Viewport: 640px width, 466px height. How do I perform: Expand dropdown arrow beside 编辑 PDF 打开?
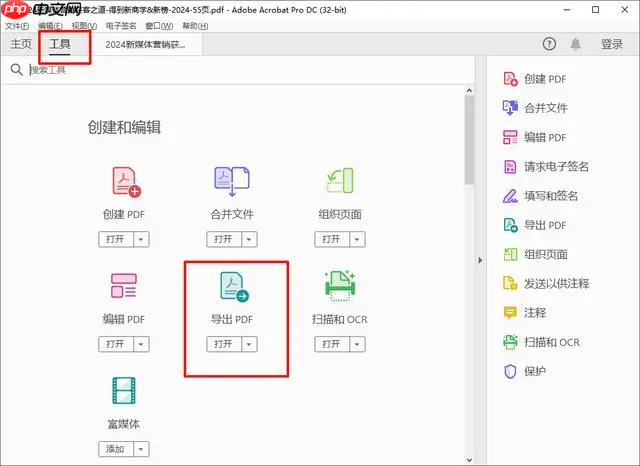(x=141, y=344)
